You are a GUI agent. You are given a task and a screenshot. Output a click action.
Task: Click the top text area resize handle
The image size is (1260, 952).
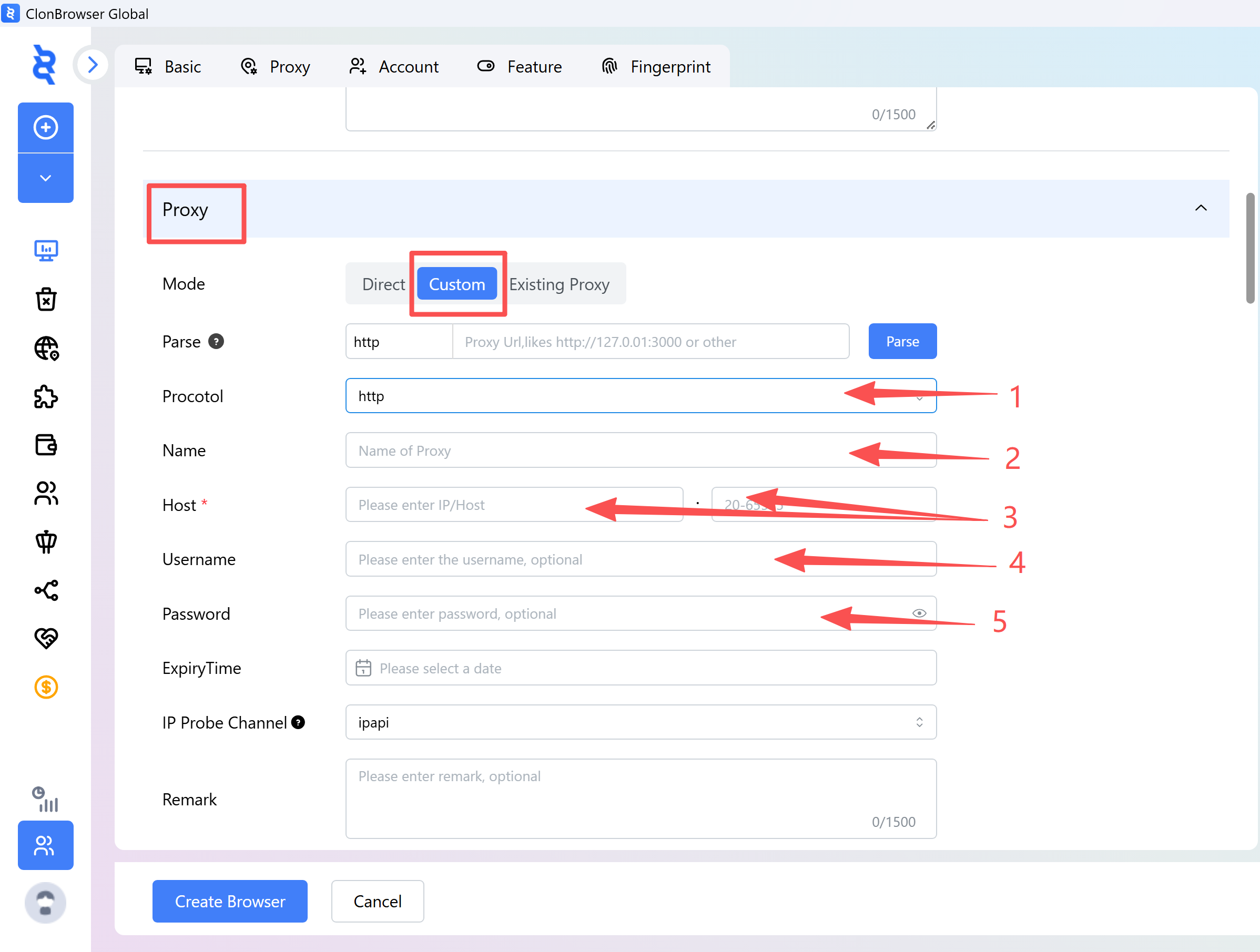tap(931, 125)
